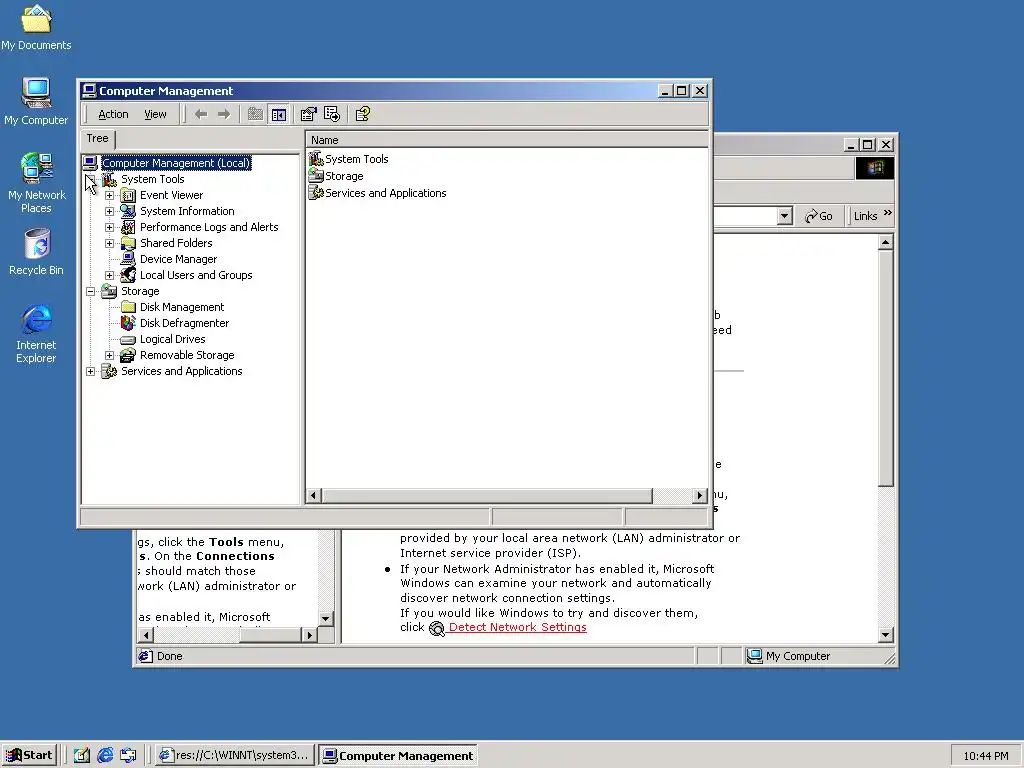Expand the Performance Logs and Alerts node
This screenshot has height=768, width=1024.
[110, 227]
